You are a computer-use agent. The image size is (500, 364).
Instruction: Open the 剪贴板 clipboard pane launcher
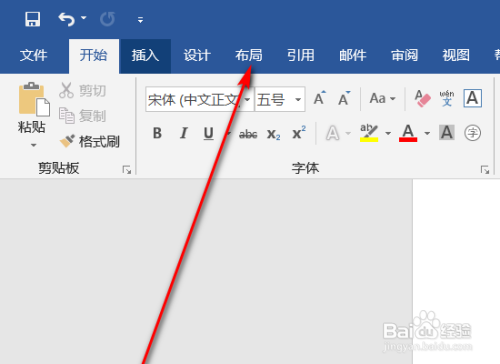(127, 170)
